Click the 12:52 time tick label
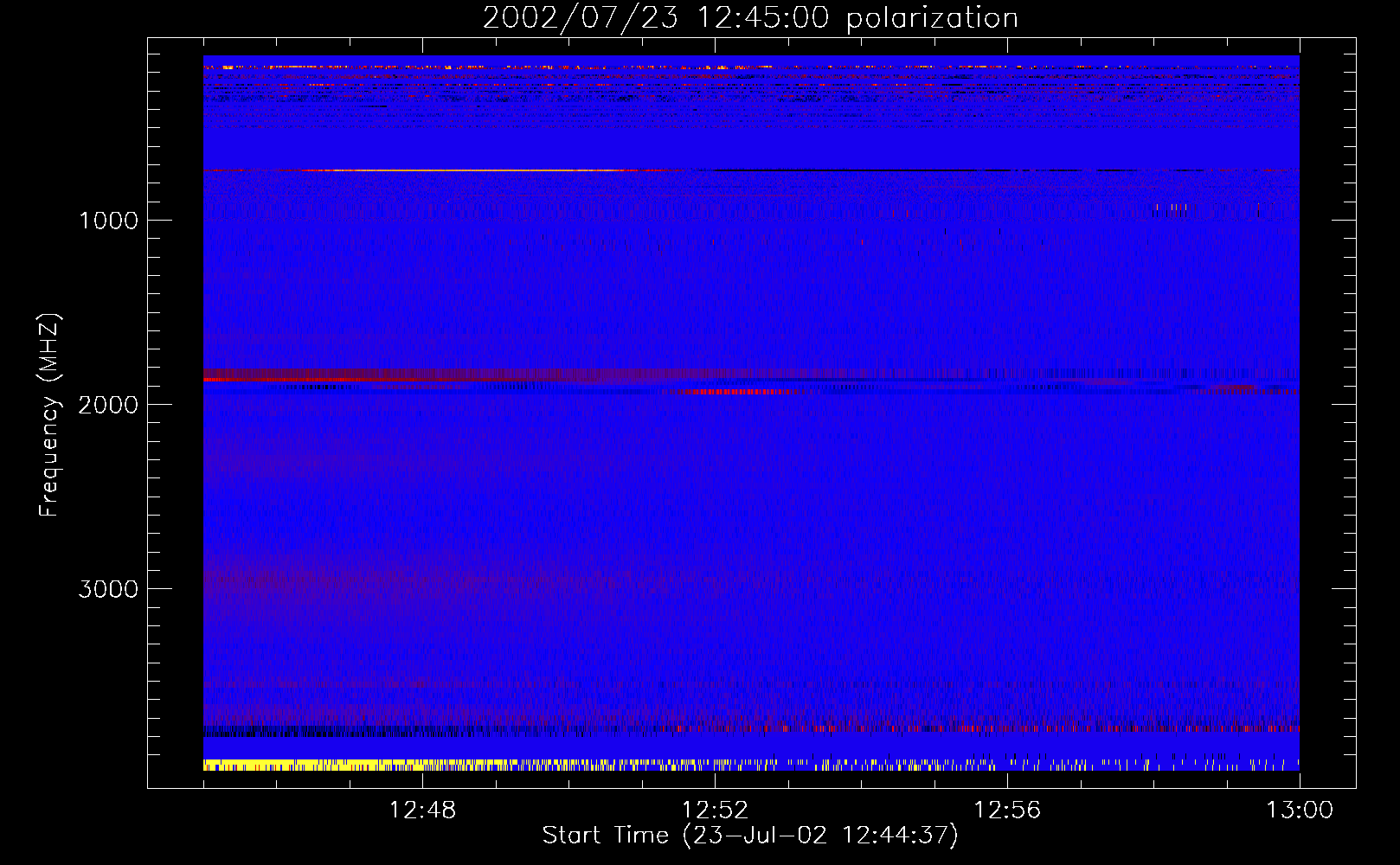This screenshot has height=865, width=1400. (x=715, y=811)
